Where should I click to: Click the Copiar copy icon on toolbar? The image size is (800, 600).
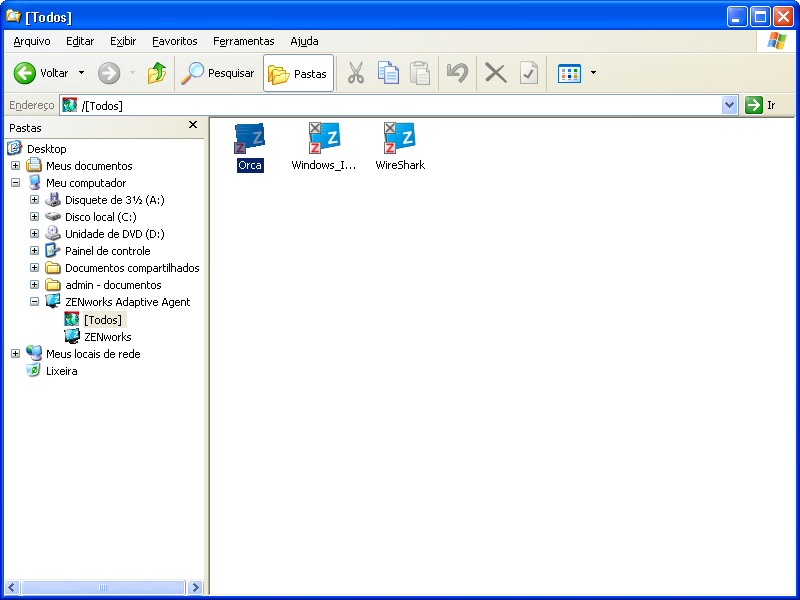click(388, 72)
